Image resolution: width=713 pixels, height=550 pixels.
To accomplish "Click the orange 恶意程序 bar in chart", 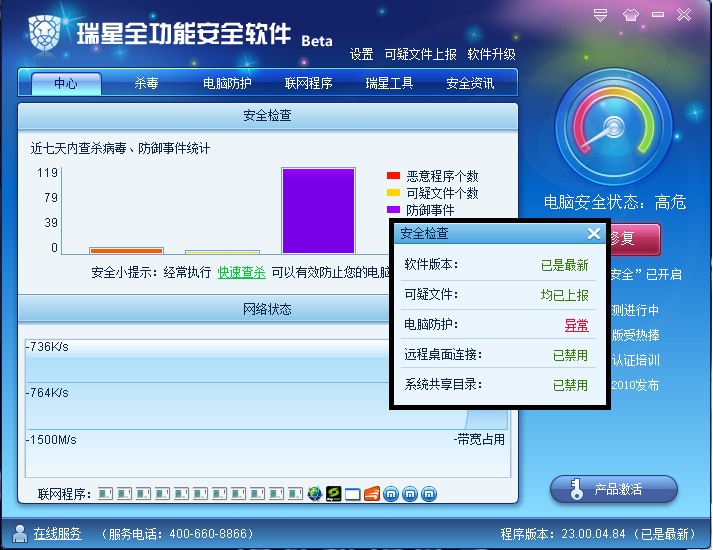I will [126, 250].
